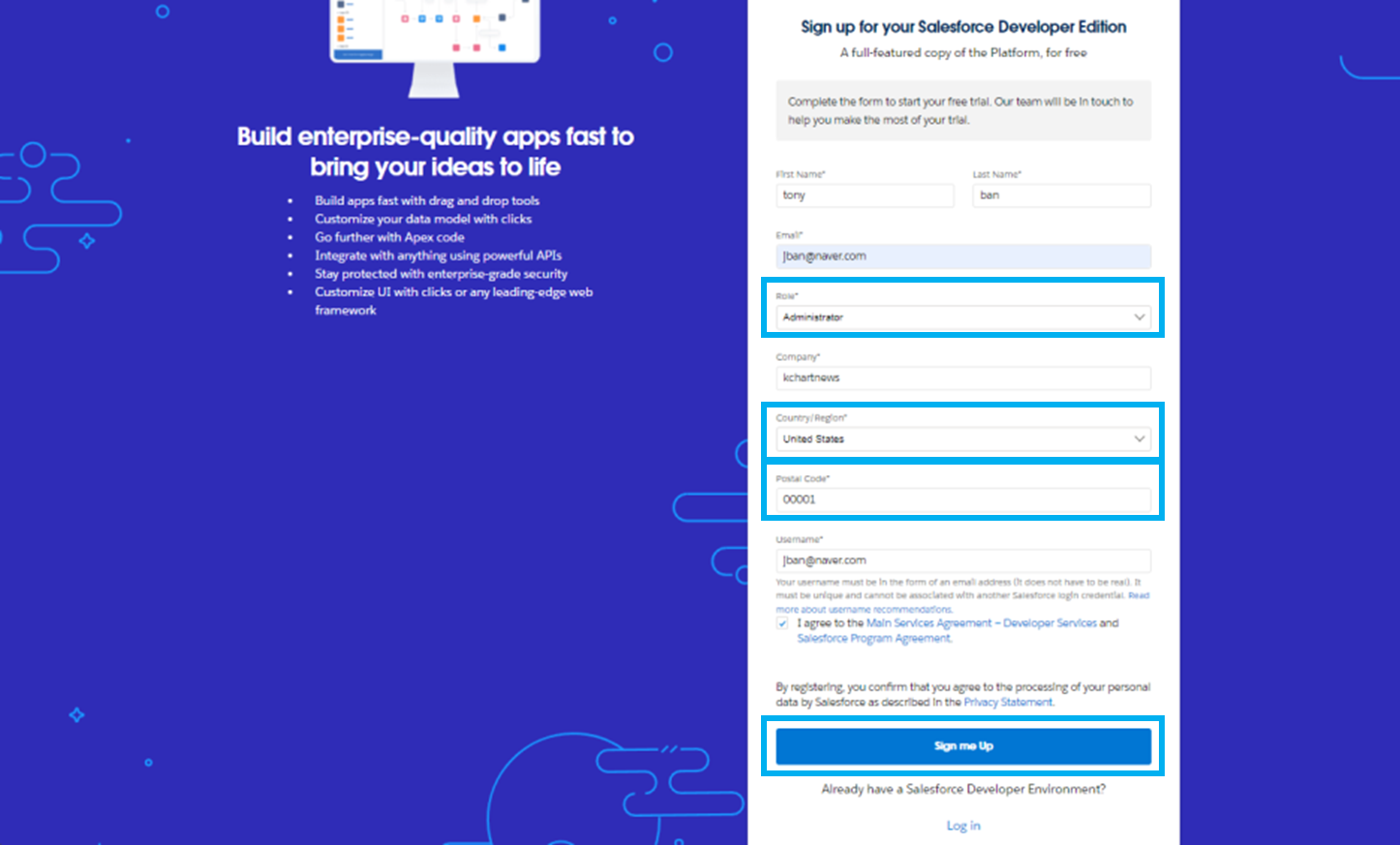Click the heading Sign up for your Salesforce Developer Edition
This screenshot has width=1400, height=845.
click(x=963, y=27)
